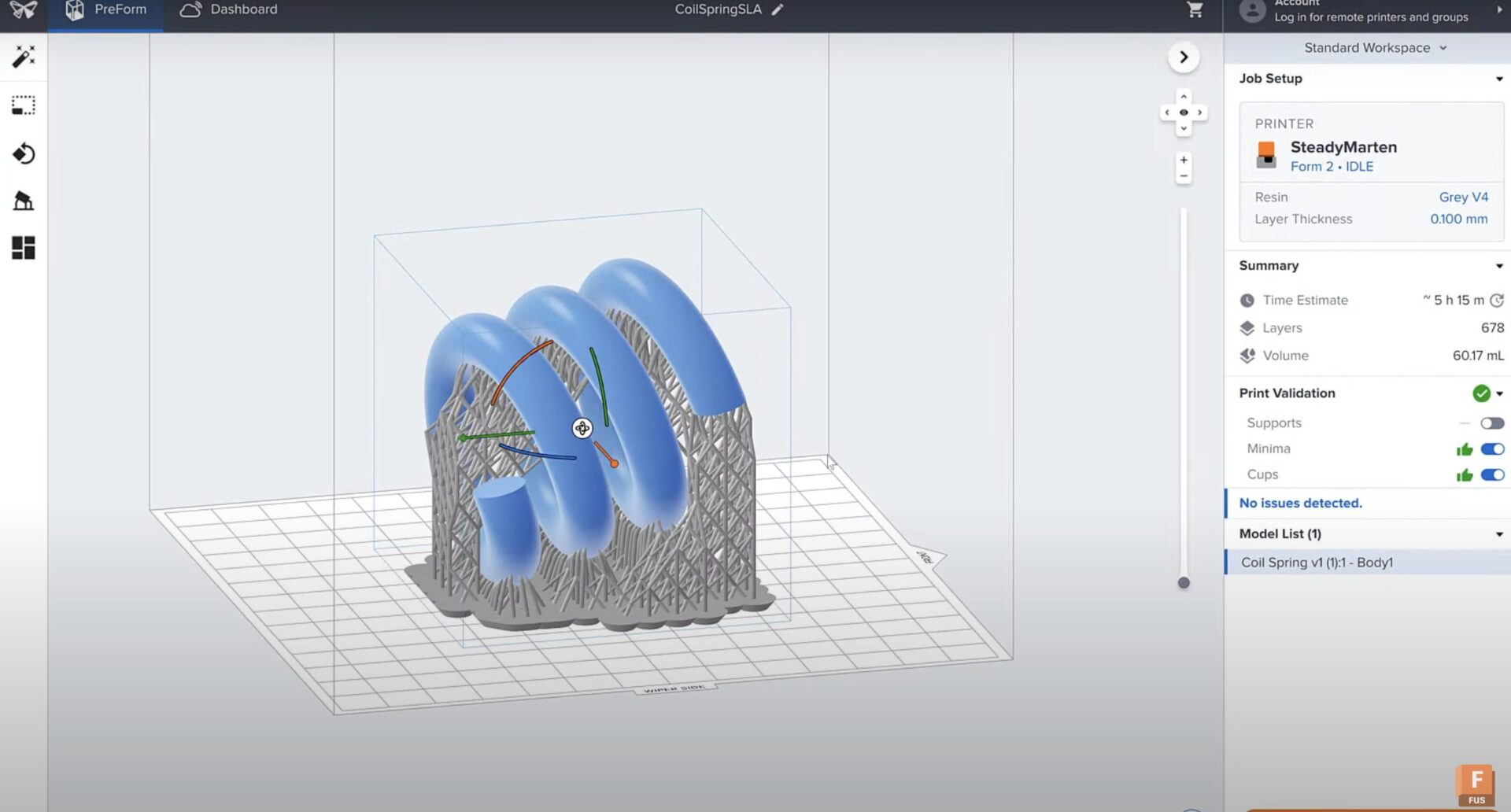Click the layer slicer slider handle
Screen dimensions: 1511x812
[x=1184, y=583]
